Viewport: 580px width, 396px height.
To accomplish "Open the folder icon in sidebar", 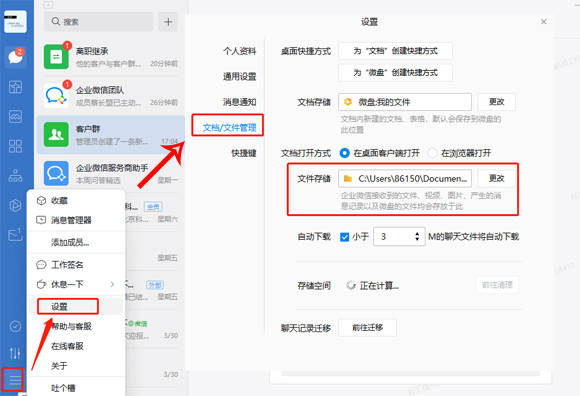I will click(15, 235).
